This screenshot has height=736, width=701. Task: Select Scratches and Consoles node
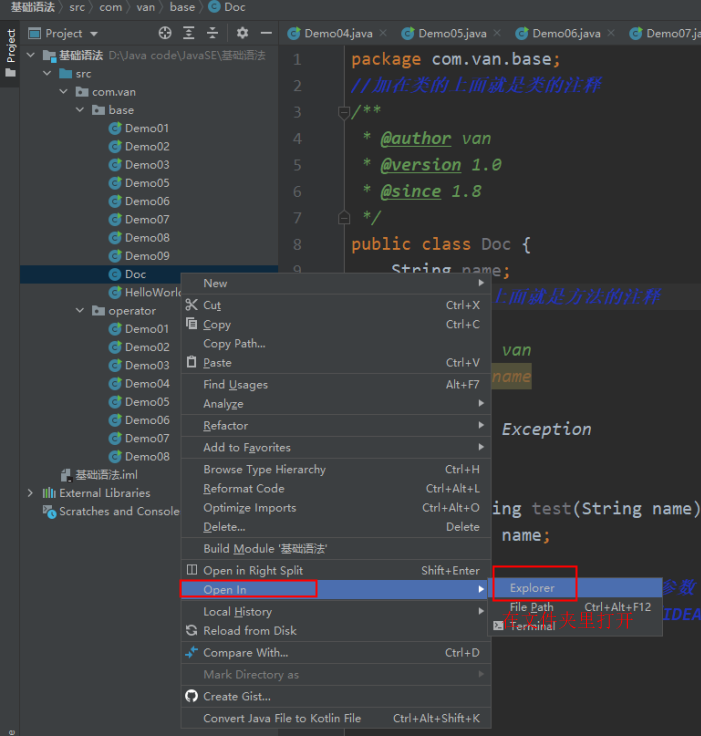119,511
